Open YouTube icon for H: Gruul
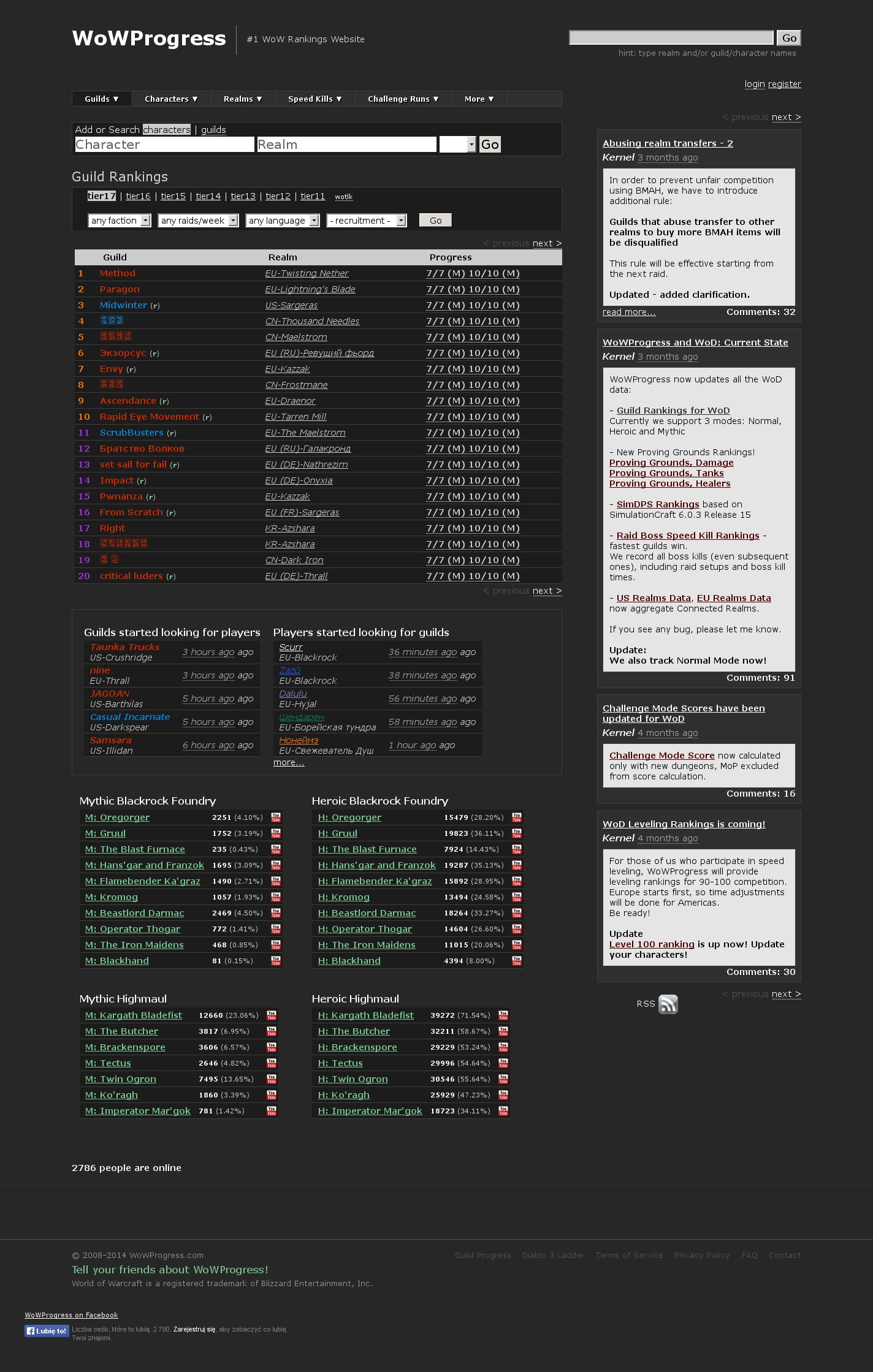Screen dimensions: 873x1372 [x=517, y=833]
